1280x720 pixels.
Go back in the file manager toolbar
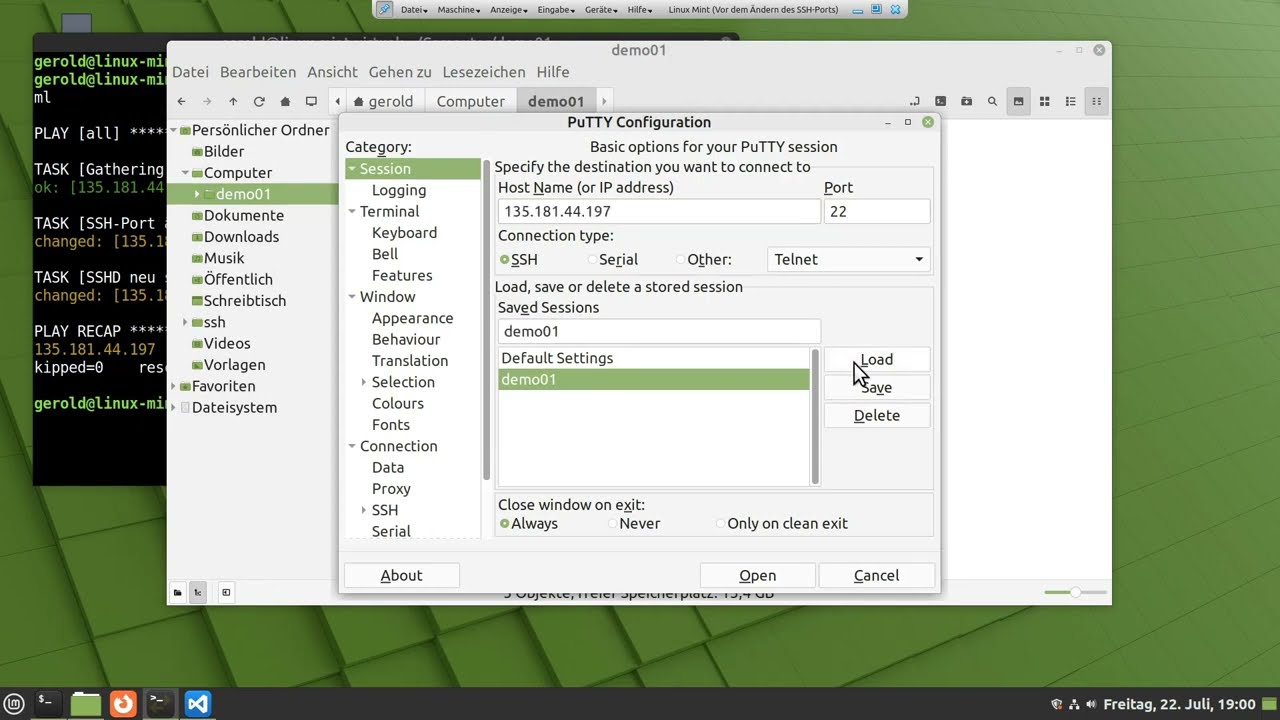(x=181, y=101)
